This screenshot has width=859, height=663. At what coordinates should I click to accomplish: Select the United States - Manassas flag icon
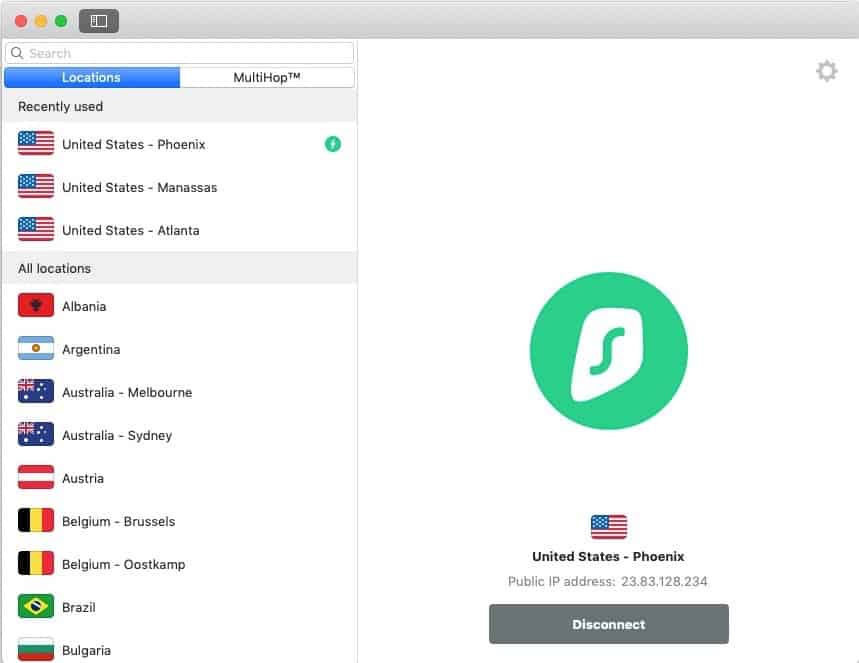[x=36, y=186]
